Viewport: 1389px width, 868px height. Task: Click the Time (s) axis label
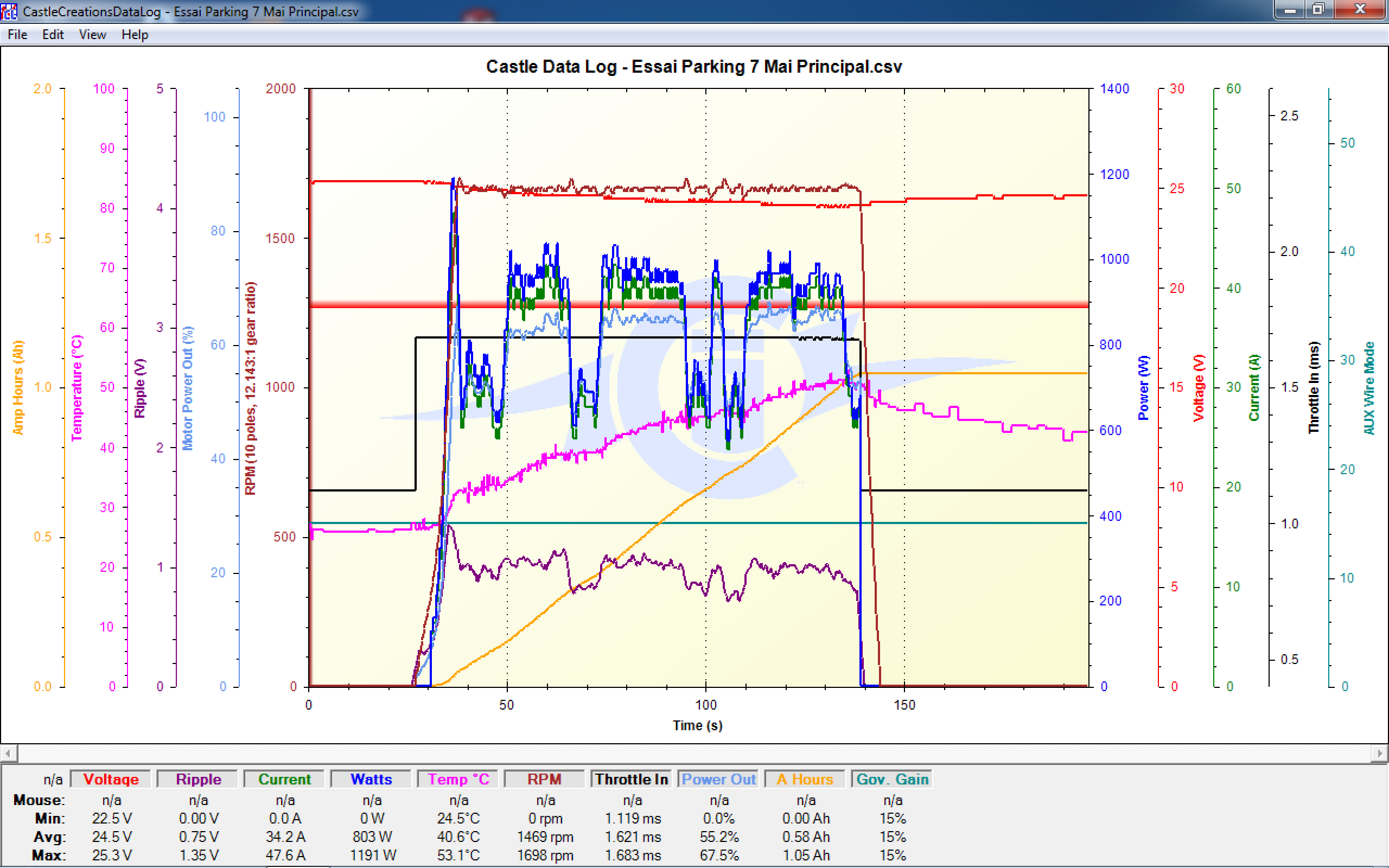tap(697, 725)
